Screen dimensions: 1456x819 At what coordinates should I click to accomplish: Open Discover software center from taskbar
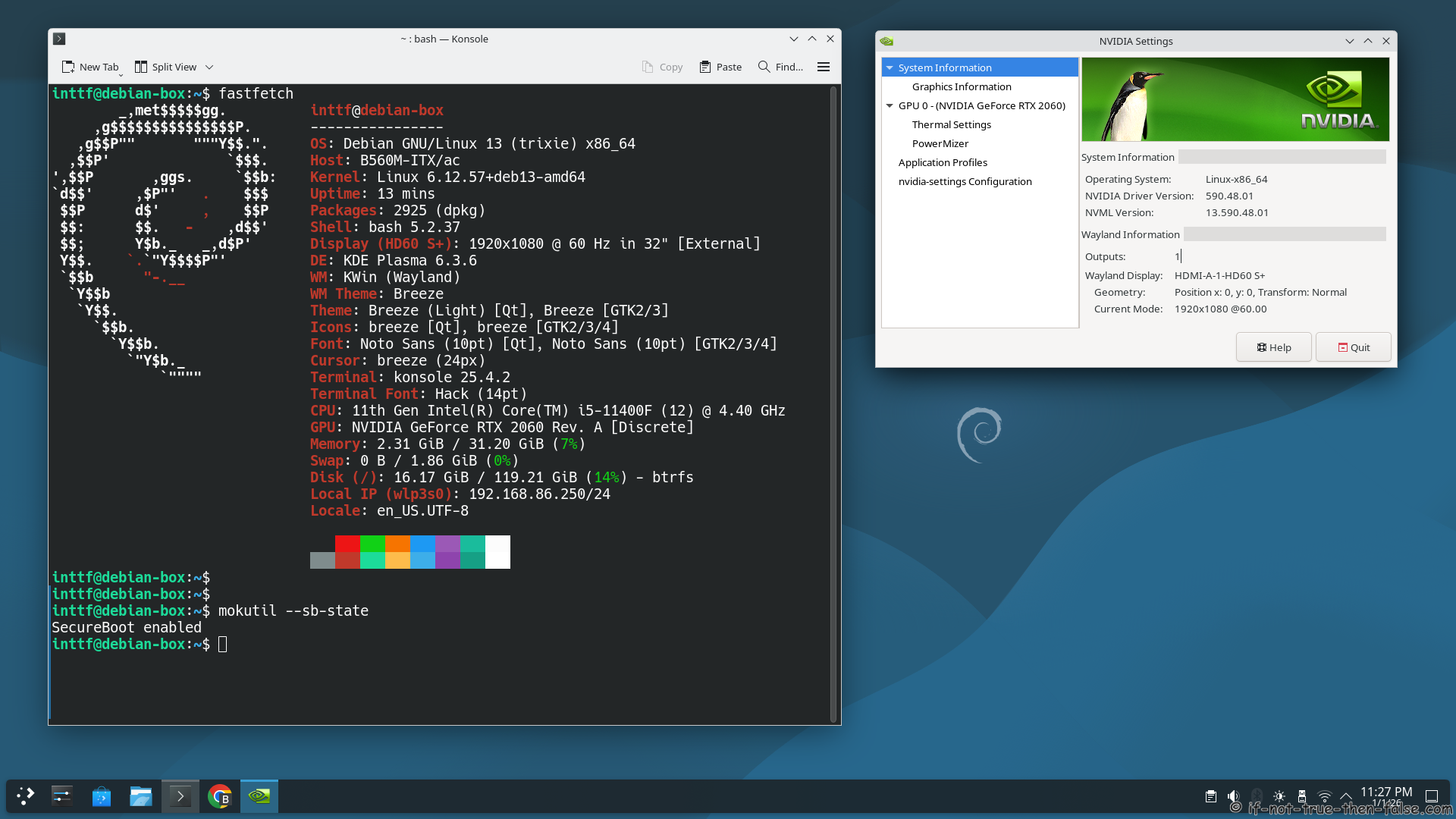coord(102,795)
